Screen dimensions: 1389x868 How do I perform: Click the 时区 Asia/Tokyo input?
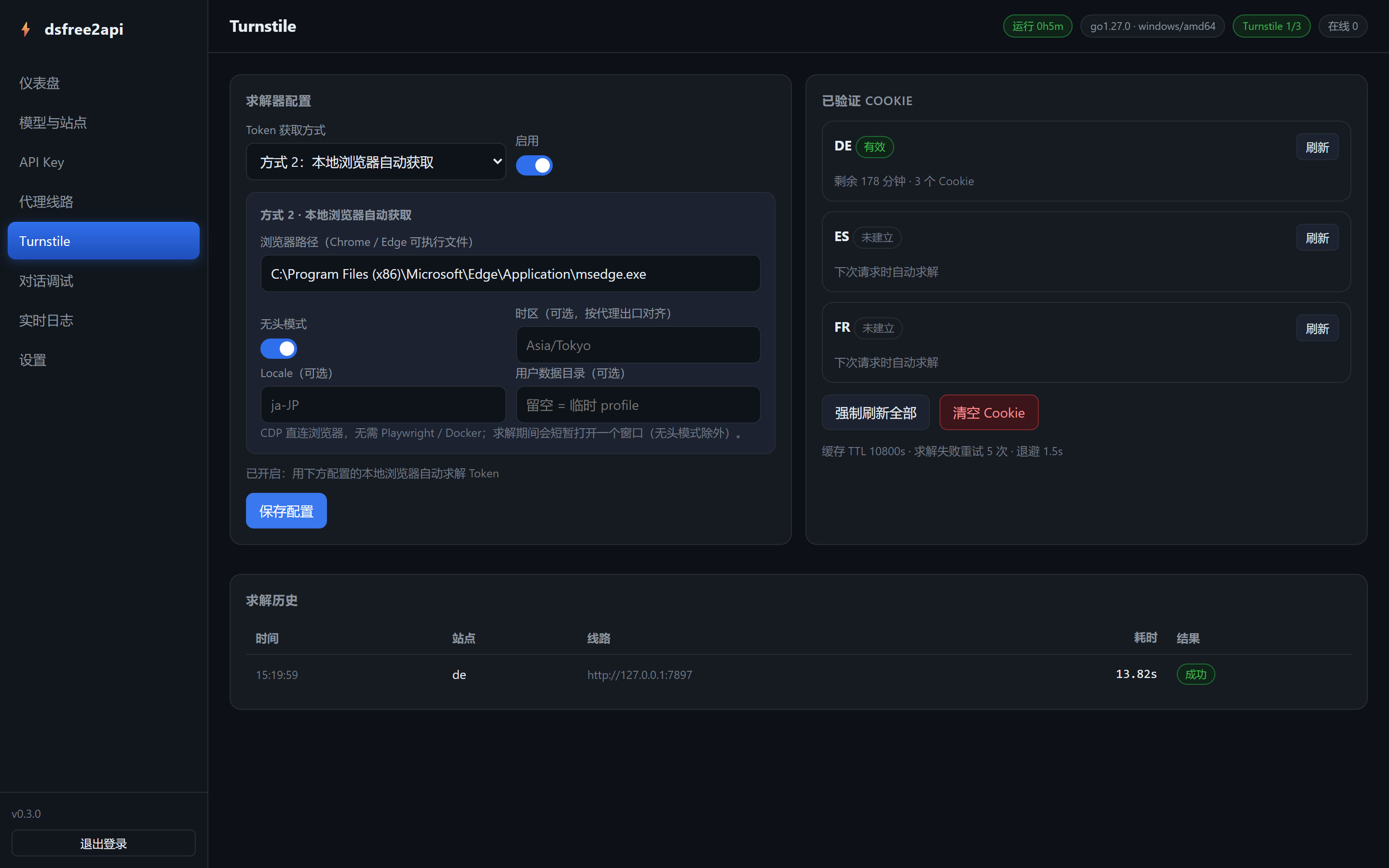click(638, 345)
